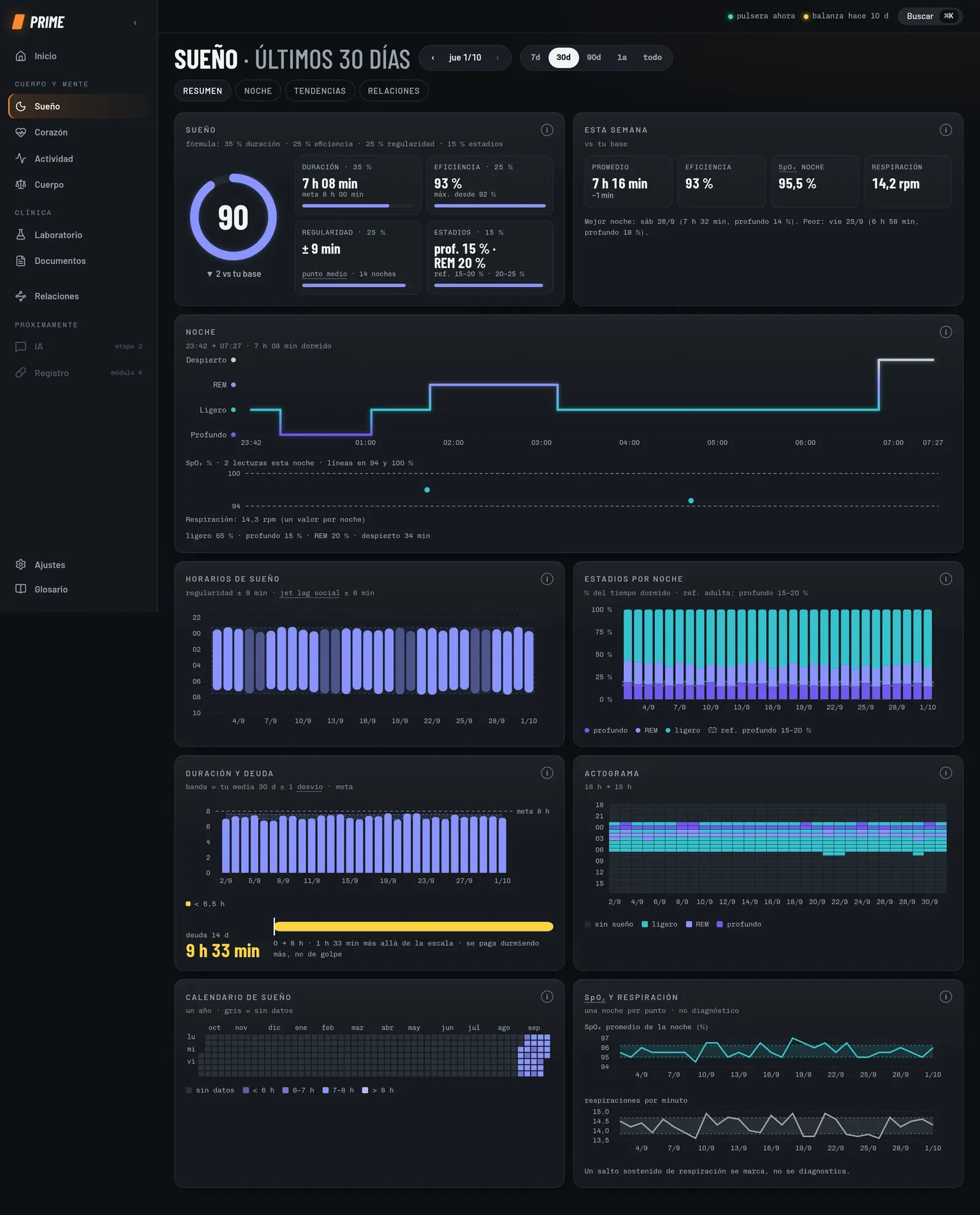Open Ajustes settings
The height and width of the screenshot is (1215, 980).
78,565
